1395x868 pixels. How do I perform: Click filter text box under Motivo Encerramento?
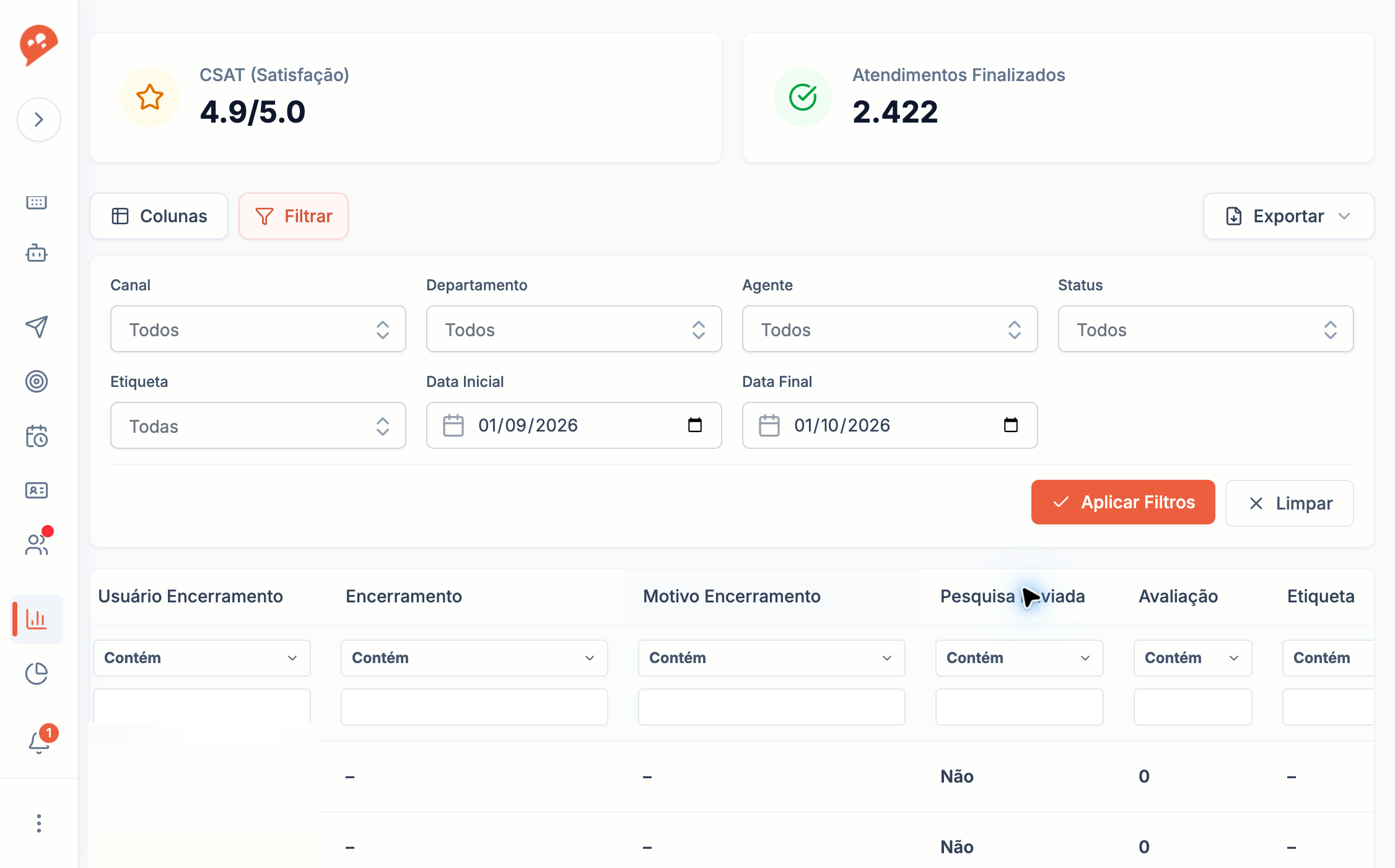click(x=772, y=707)
